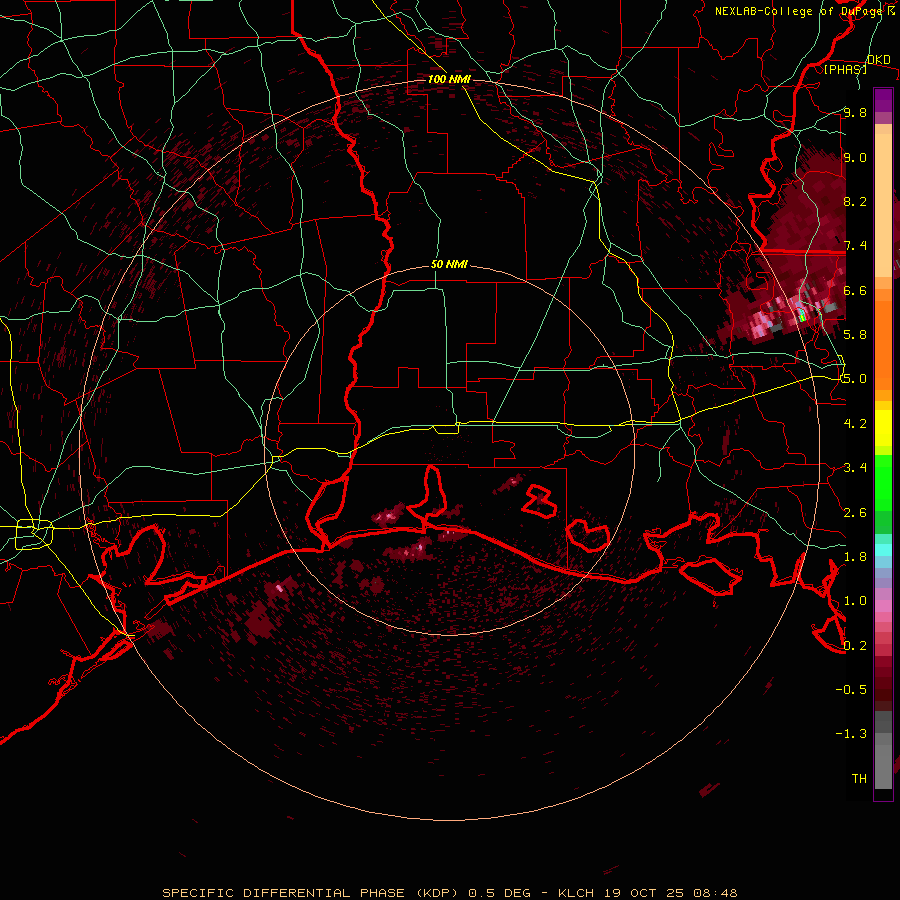The image size is (900, 900).
Task: Pick the bright green segment of the color bar
Action: point(883,483)
